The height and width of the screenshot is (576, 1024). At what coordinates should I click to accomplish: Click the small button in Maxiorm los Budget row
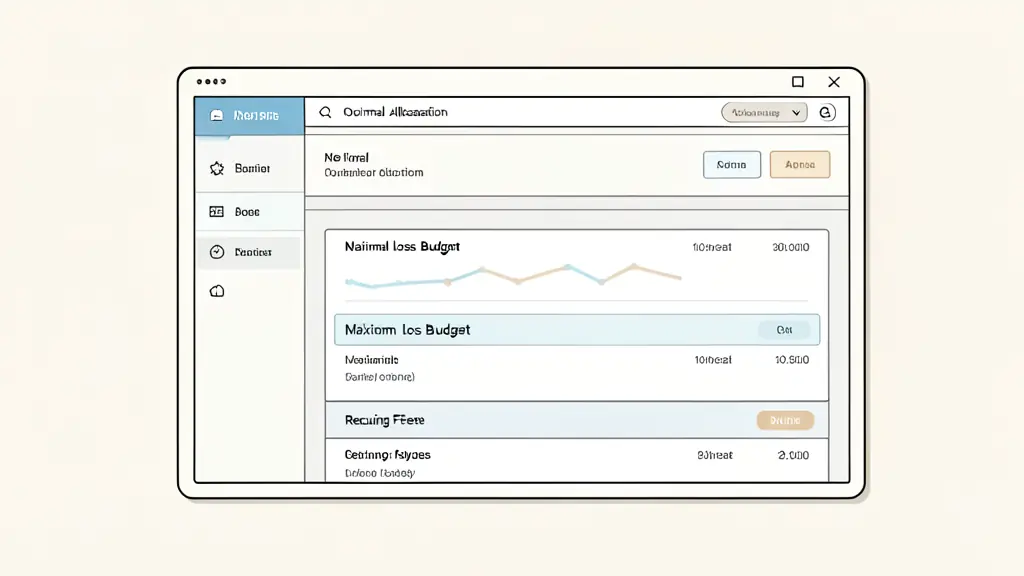[784, 330]
